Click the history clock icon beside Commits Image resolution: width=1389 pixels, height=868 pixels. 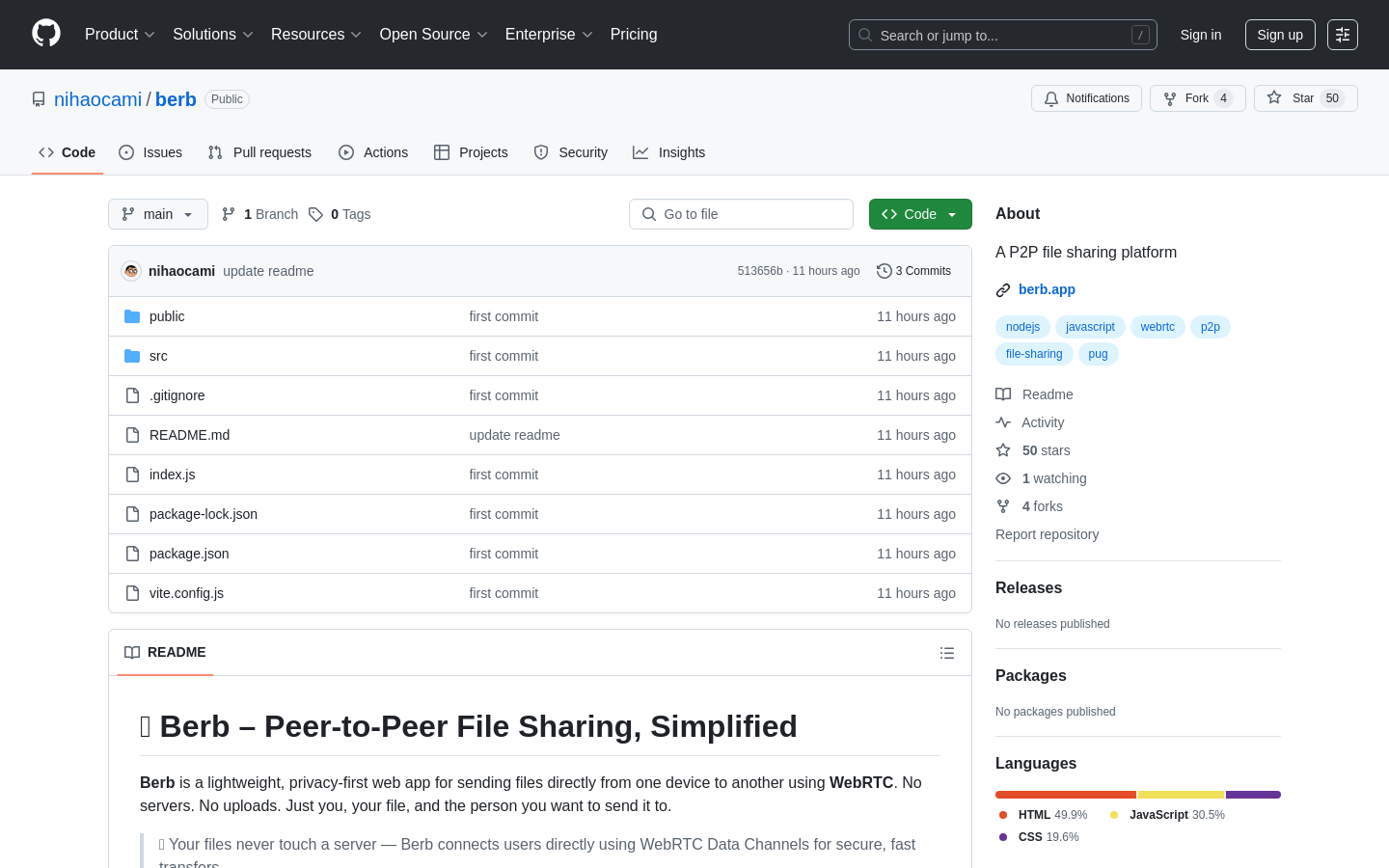[x=884, y=271]
